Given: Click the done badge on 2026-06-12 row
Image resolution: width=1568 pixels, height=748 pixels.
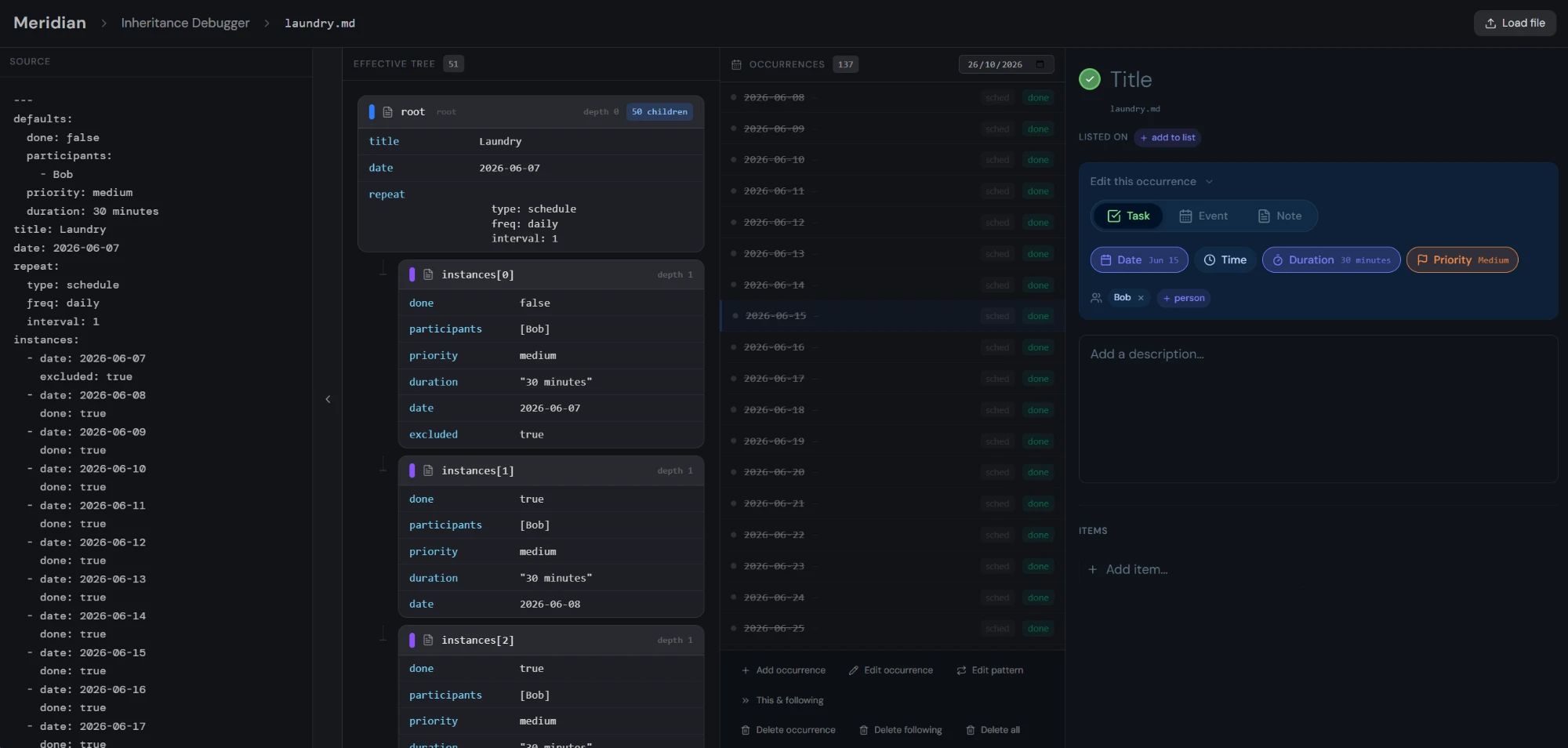Looking at the screenshot, I should [x=1038, y=223].
